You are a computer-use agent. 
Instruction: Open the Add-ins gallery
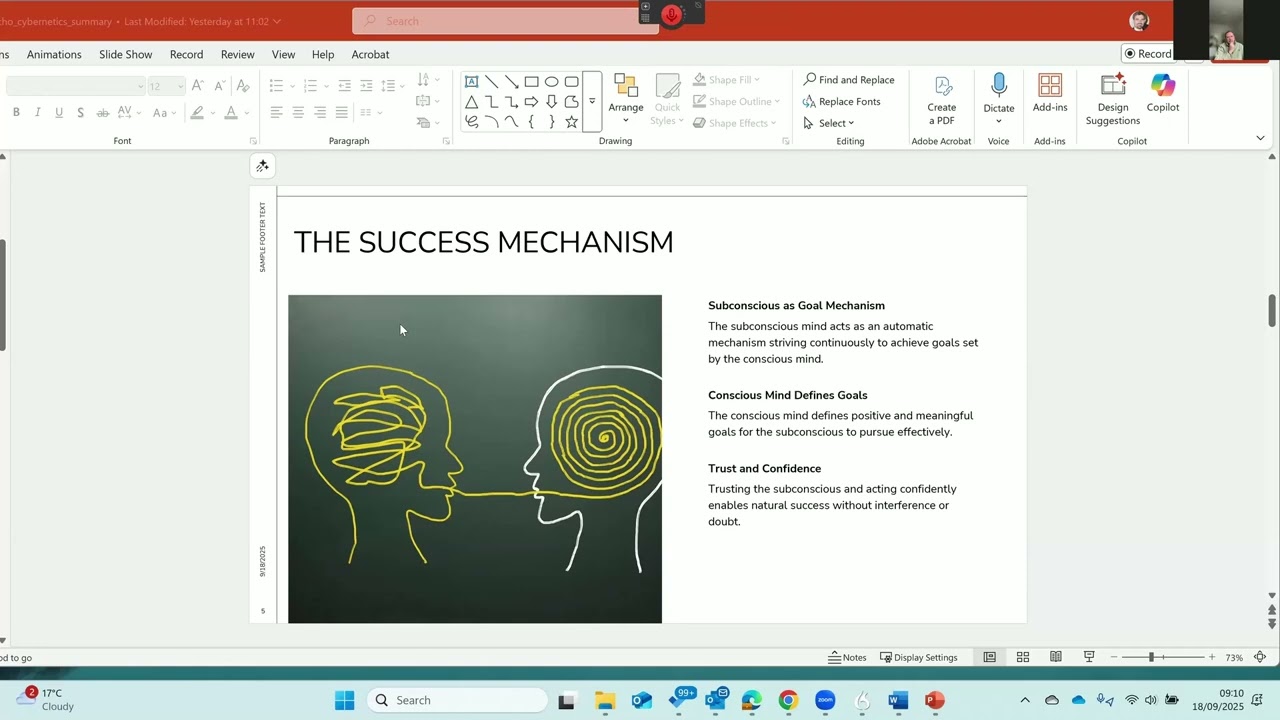(1050, 93)
